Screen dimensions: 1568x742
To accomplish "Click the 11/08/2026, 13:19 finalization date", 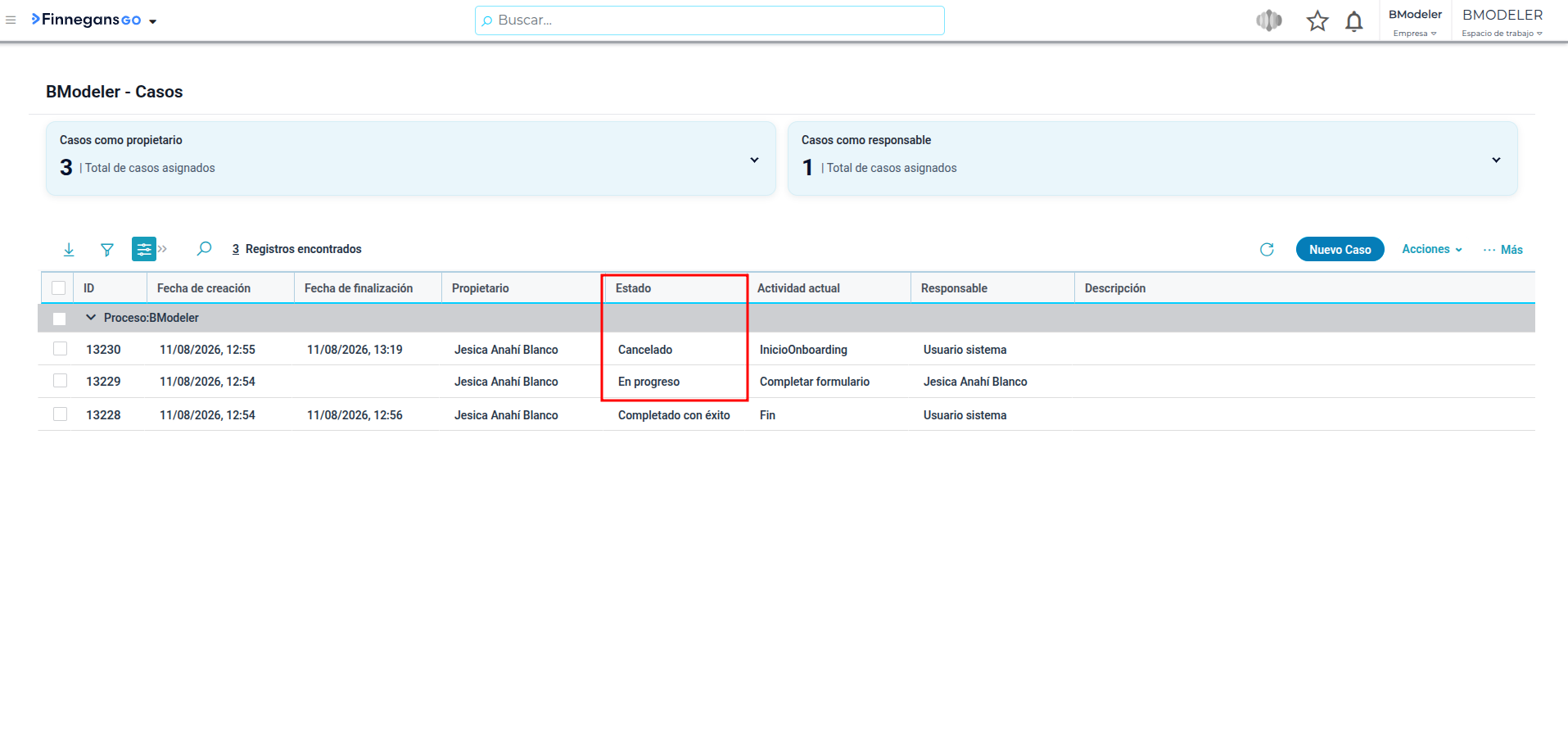I will pyautogui.click(x=355, y=349).
